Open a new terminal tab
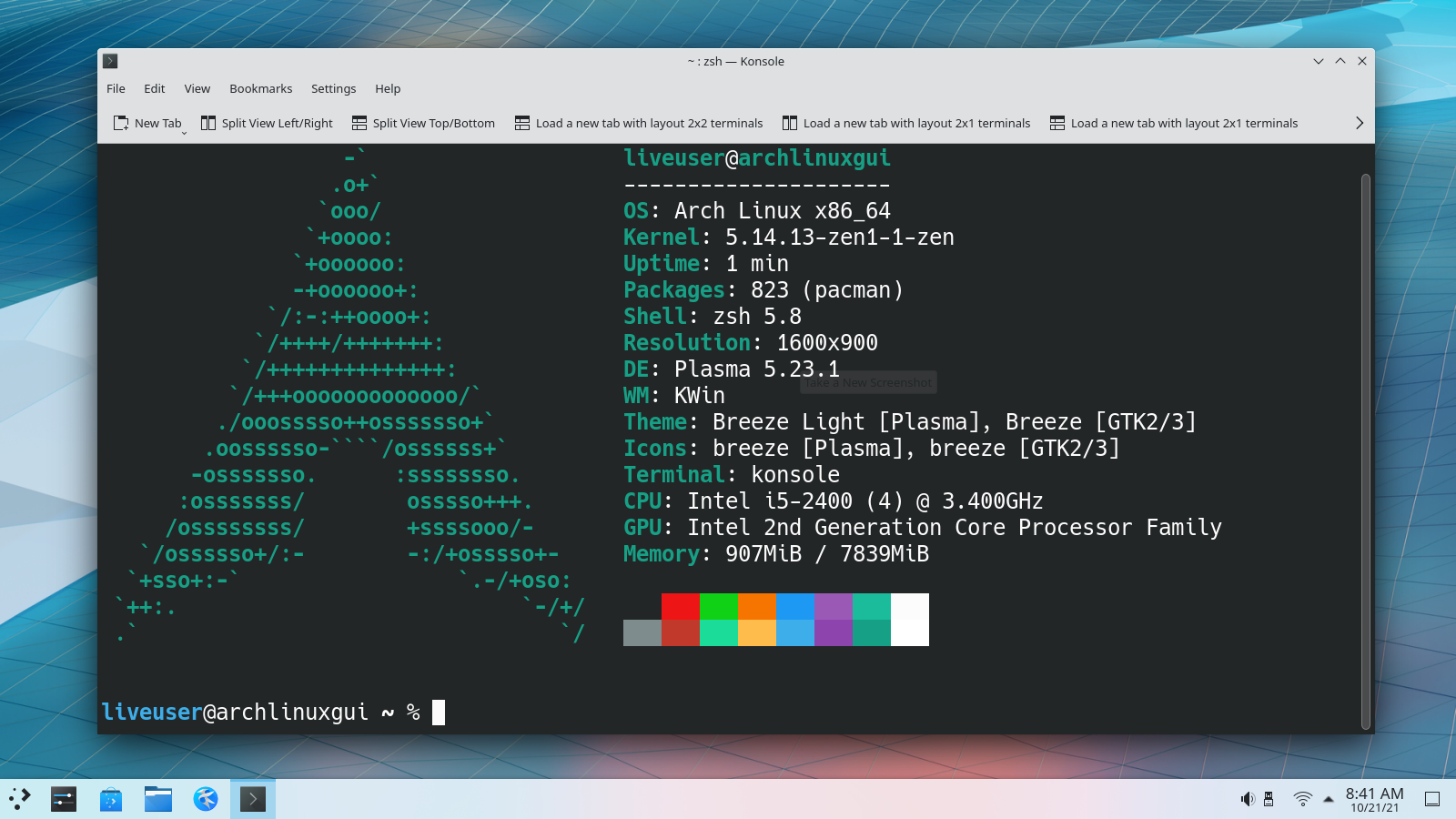Image resolution: width=1456 pixels, height=819 pixels. pos(147,123)
